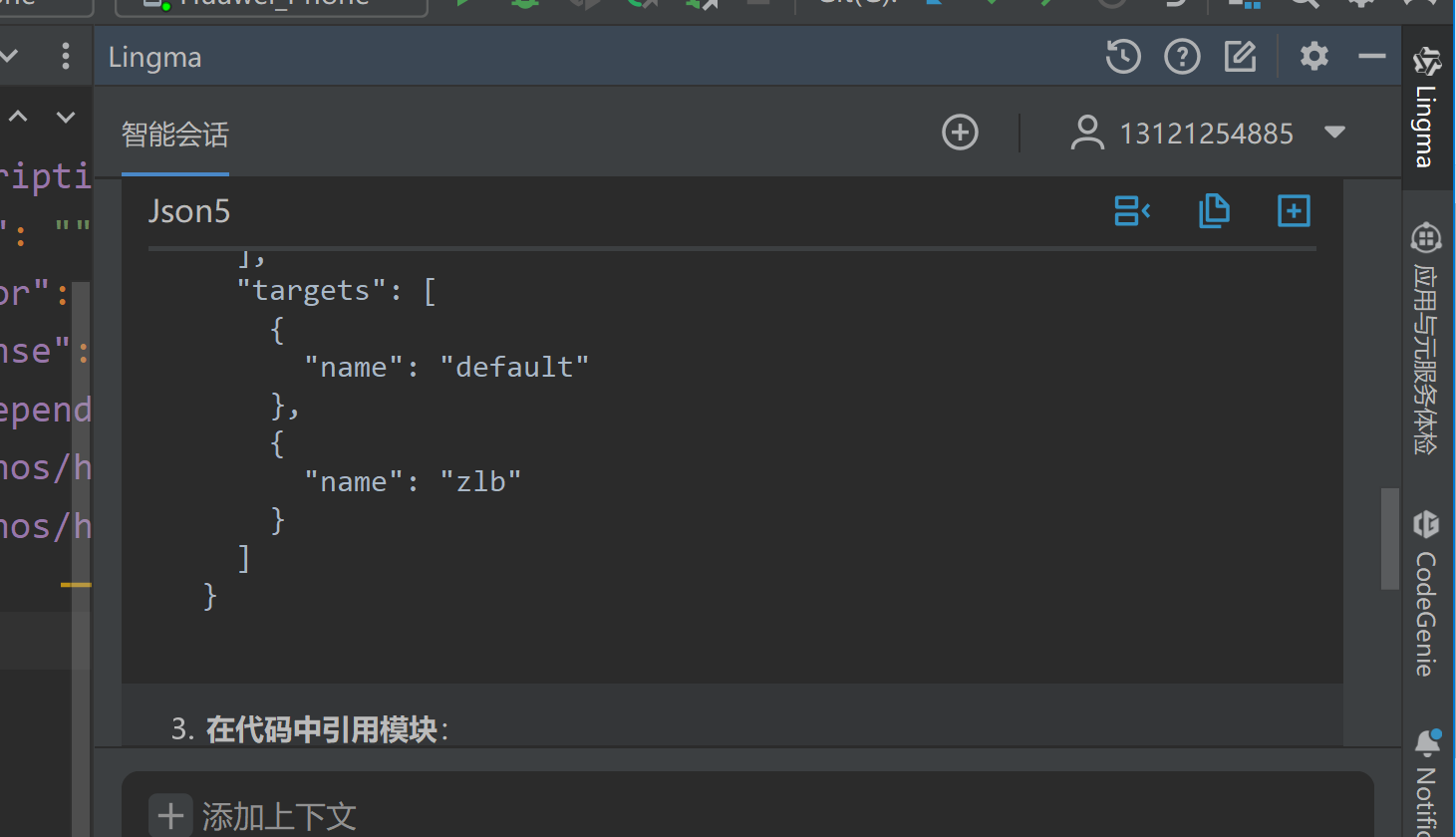This screenshot has width=1456, height=837.
Task: Open the editor's vertical three-dot menu
Action: click(x=66, y=57)
